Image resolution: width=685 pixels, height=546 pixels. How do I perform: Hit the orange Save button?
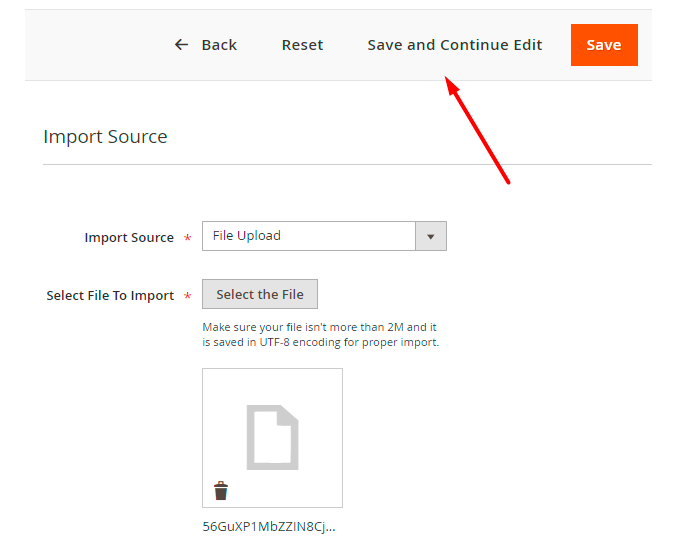[603, 45]
